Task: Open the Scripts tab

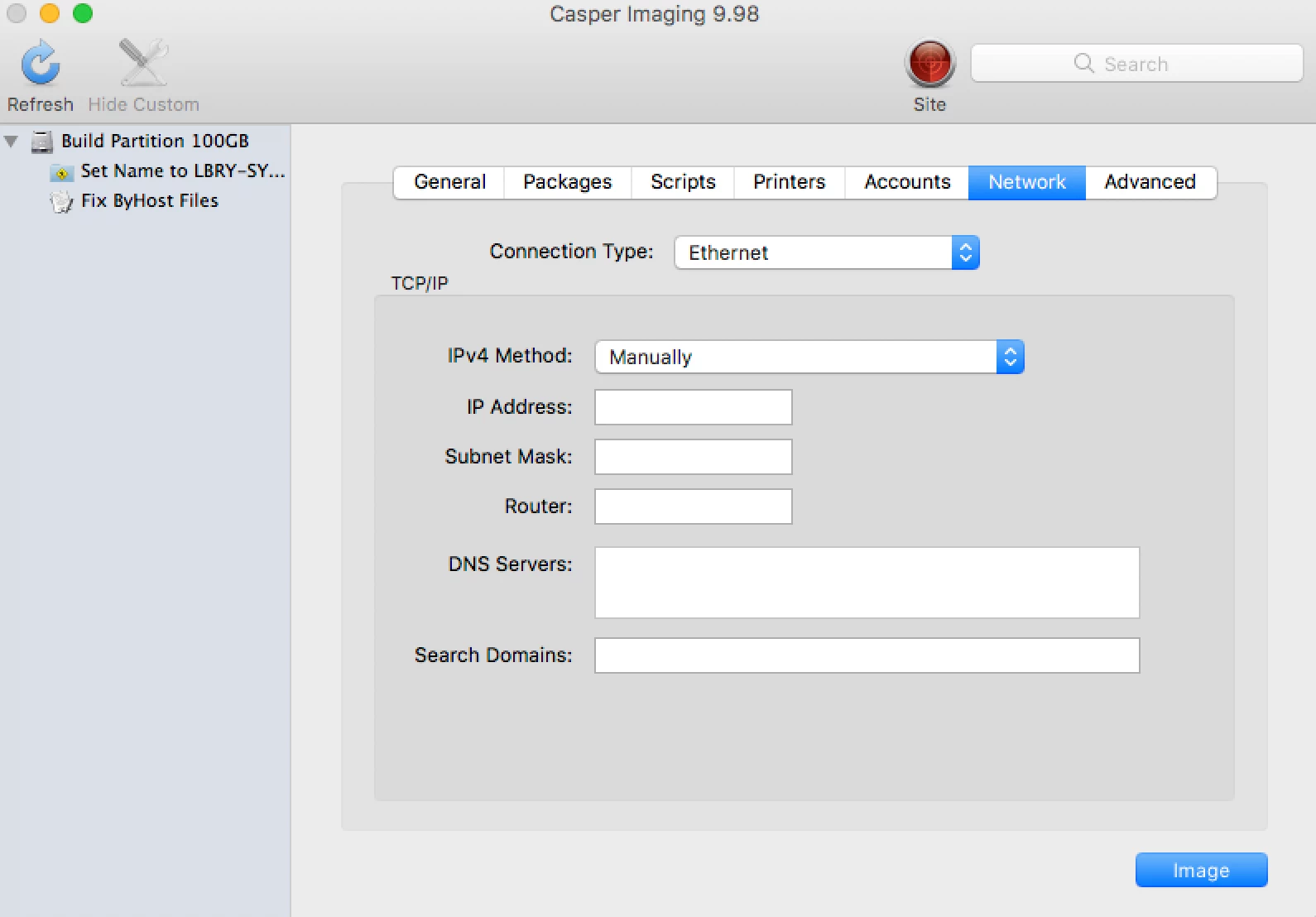Action: 683,182
